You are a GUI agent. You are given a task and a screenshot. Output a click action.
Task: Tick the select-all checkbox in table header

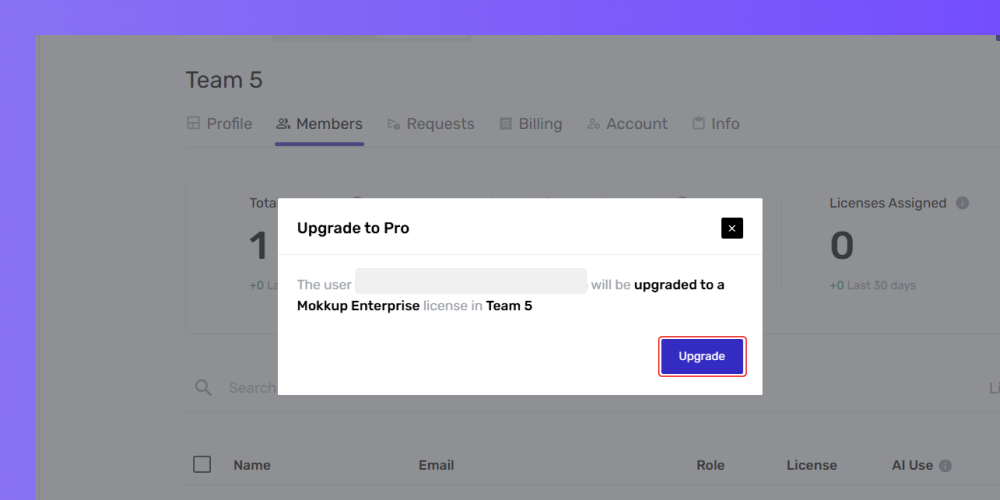click(x=202, y=464)
